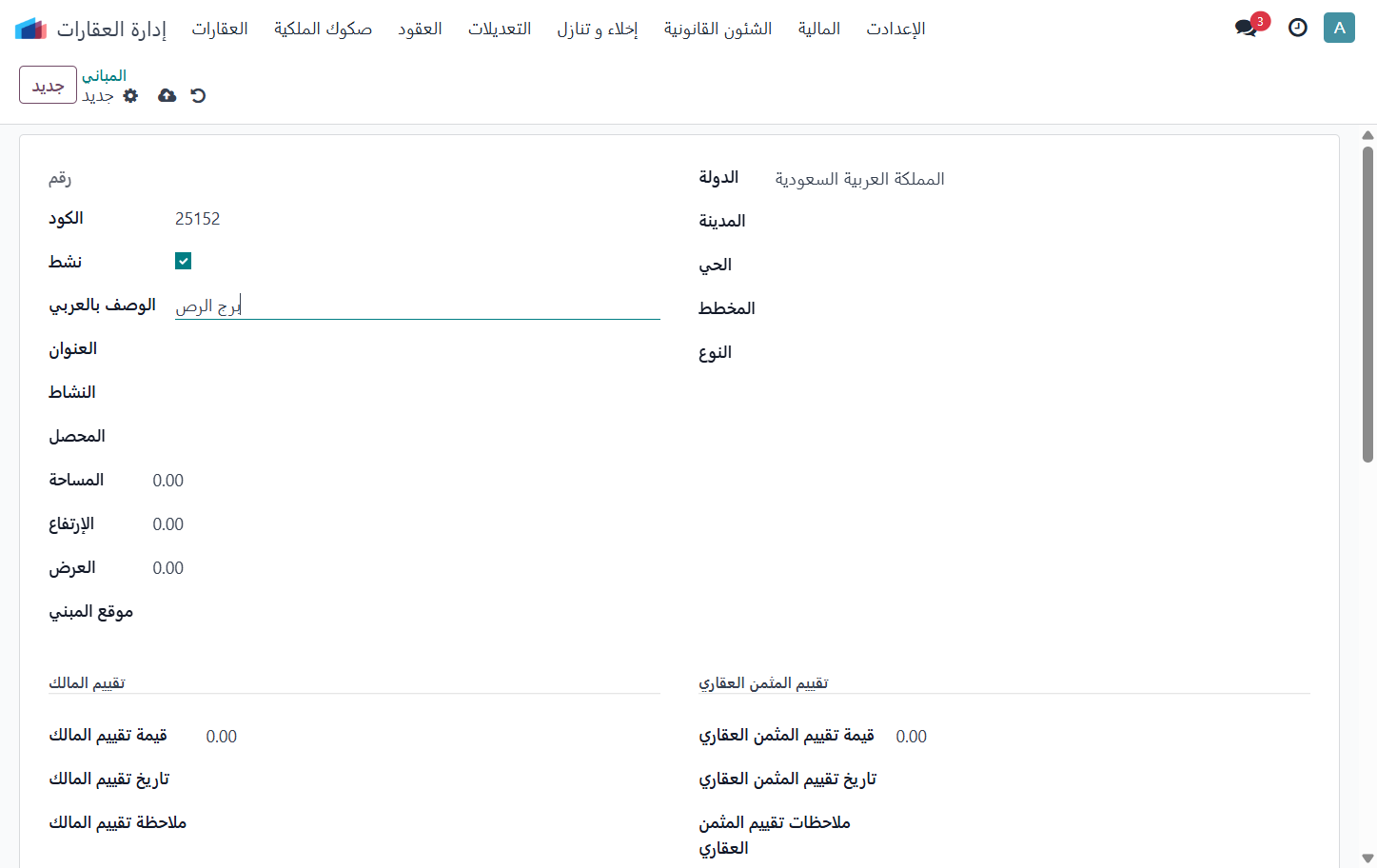Click the تاريخ تقييم المالك date field
Viewport: 1377px width, 868px height.
pos(433,779)
